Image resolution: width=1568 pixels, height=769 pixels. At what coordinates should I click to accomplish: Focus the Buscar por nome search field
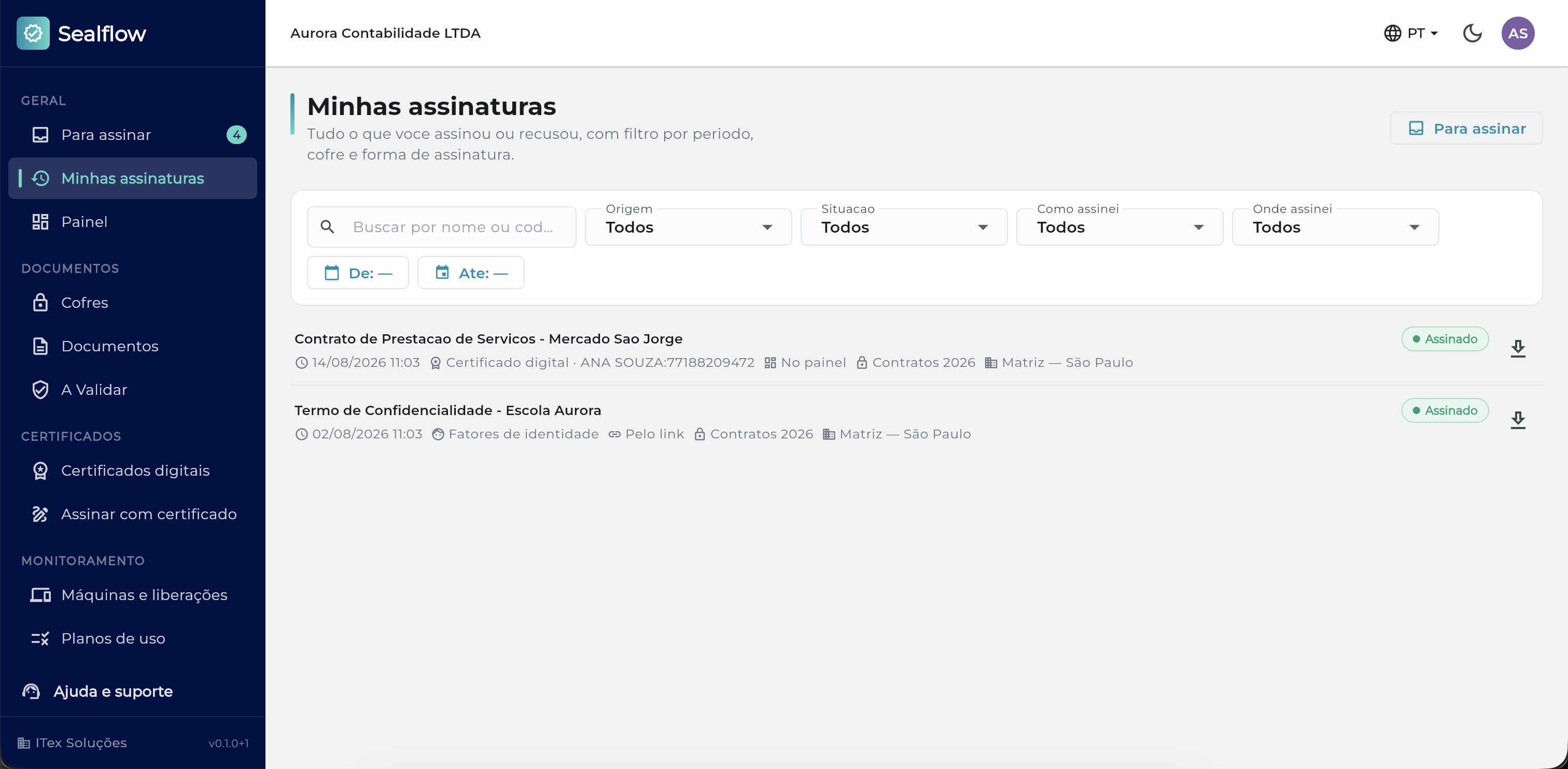pos(441,227)
